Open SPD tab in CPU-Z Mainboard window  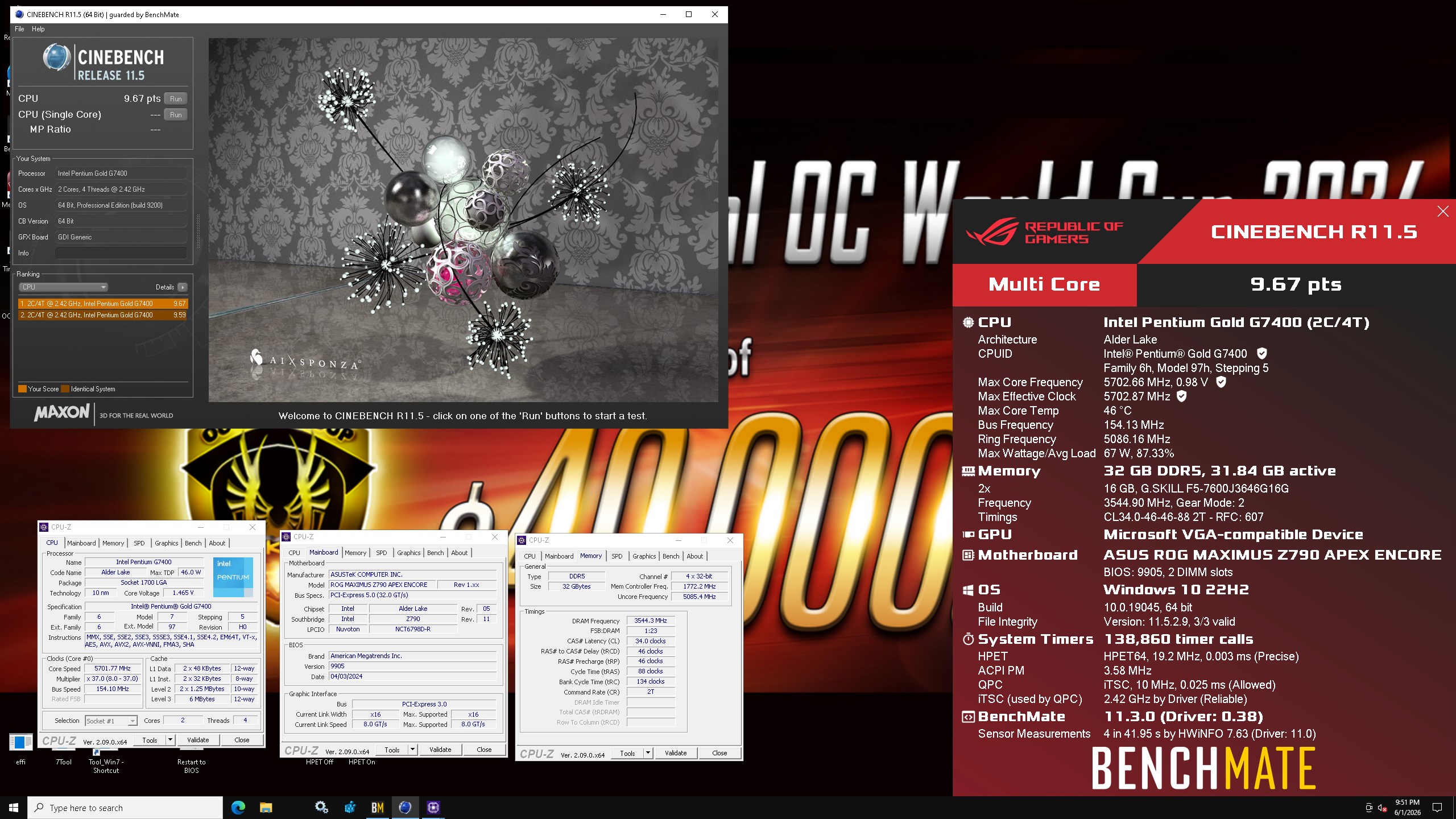coord(382,553)
